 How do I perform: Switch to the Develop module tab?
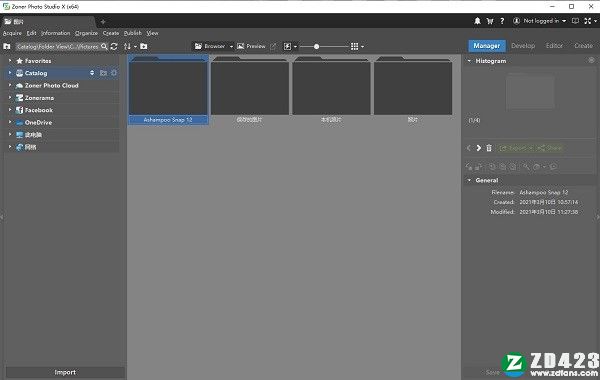[523, 46]
